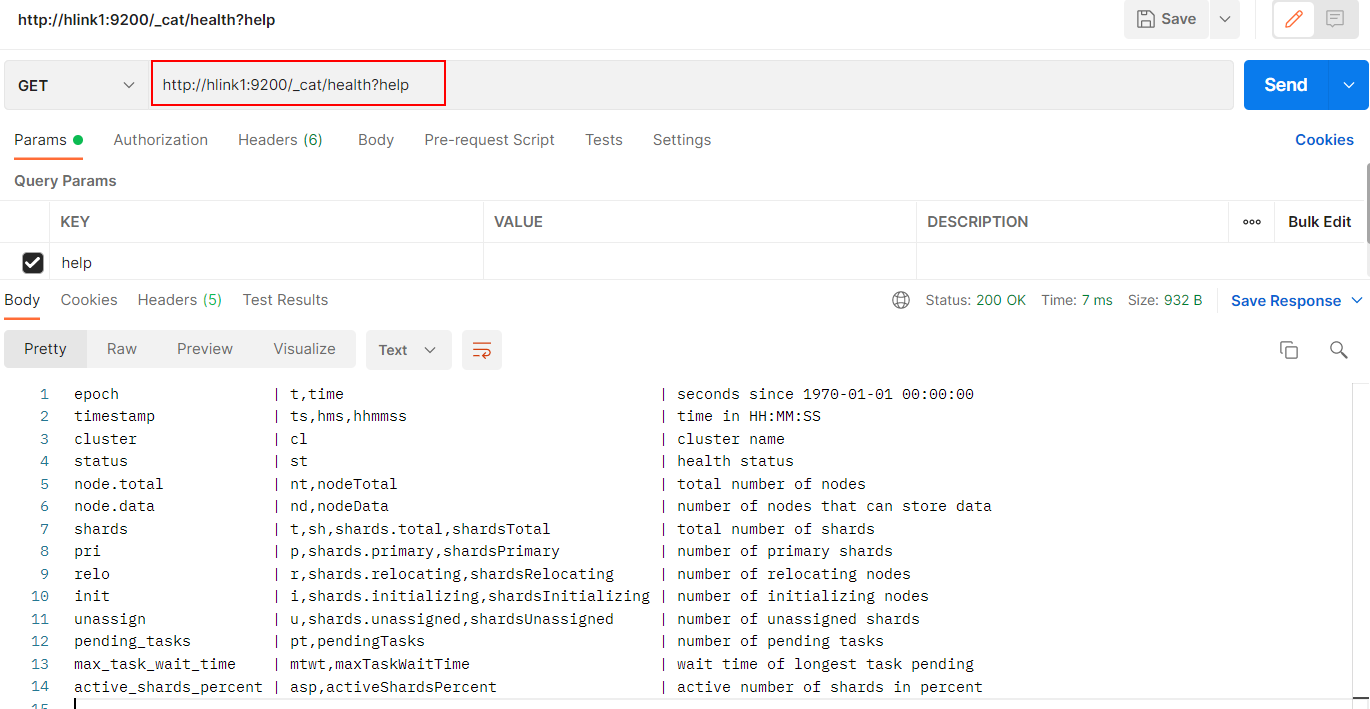Open the Text response format dropdown
Image resolution: width=1370 pixels, height=709 pixels.
pos(408,350)
